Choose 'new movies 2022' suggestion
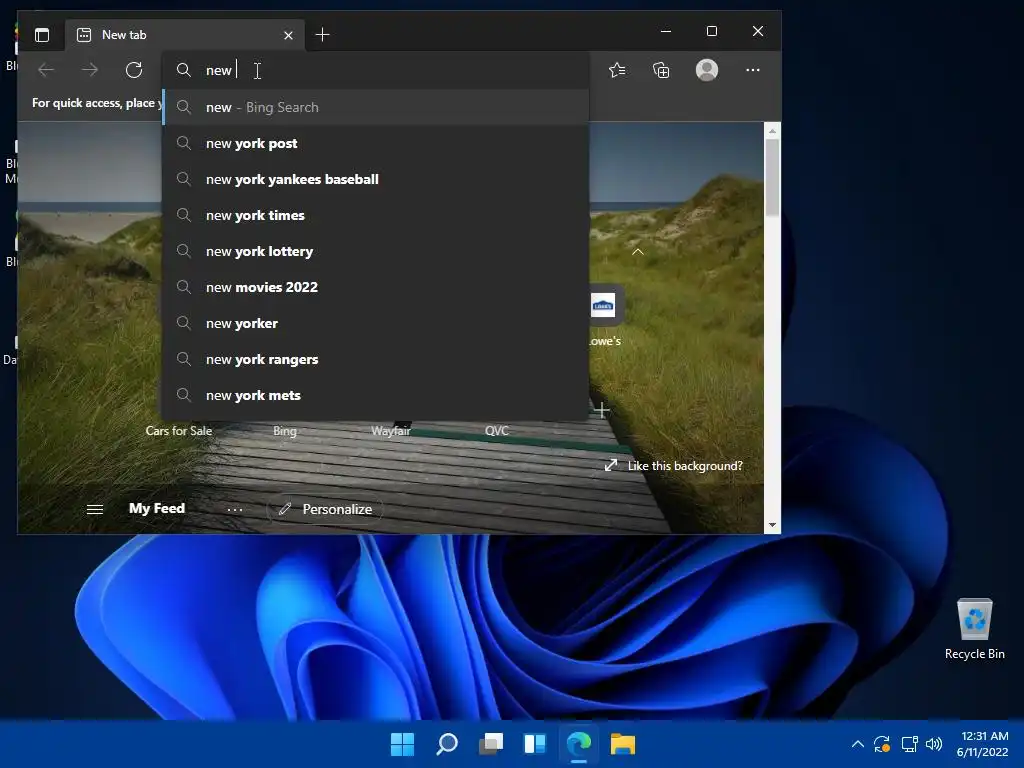1024x768 pixels. [x=376, y=287]
